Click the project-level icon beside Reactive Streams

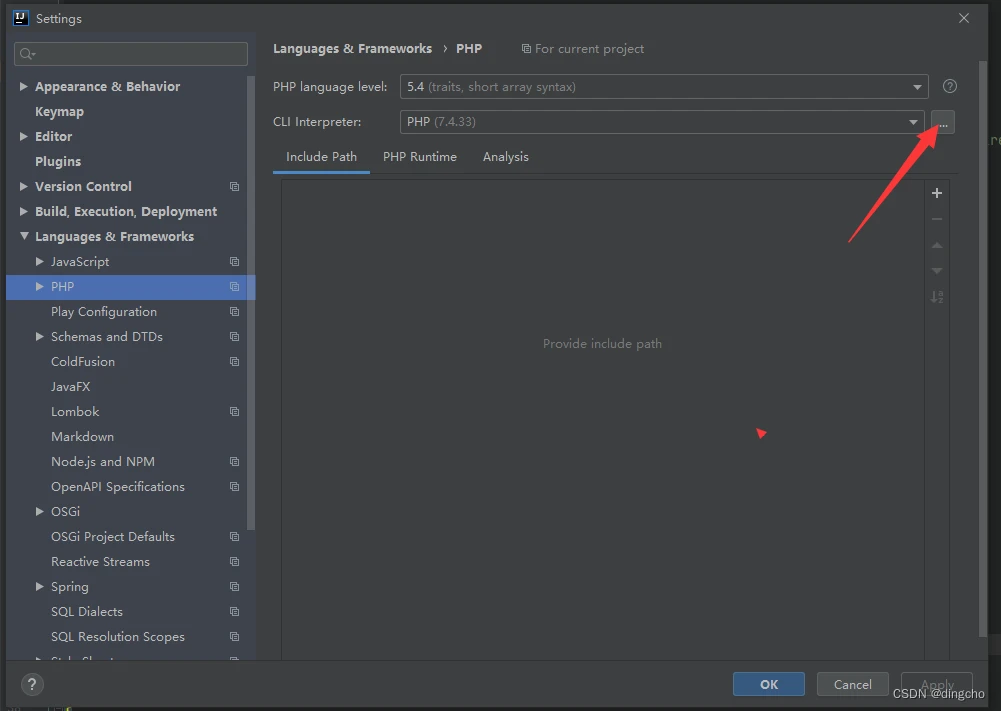[x=234, y=562]
